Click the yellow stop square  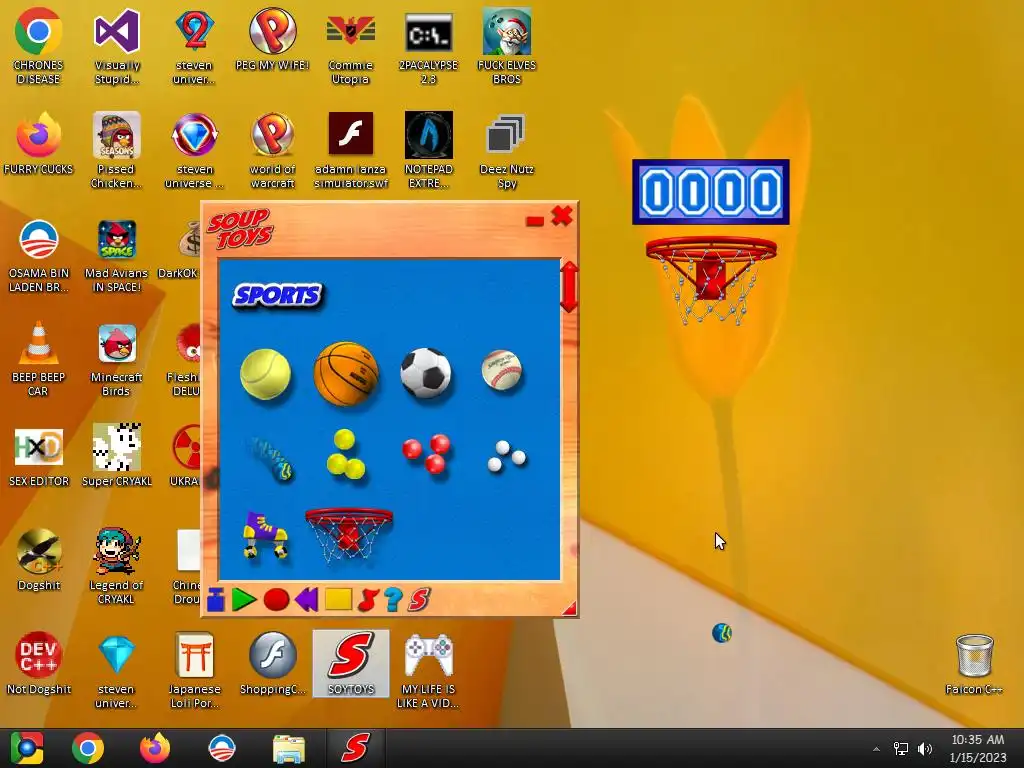pos(338,599)
